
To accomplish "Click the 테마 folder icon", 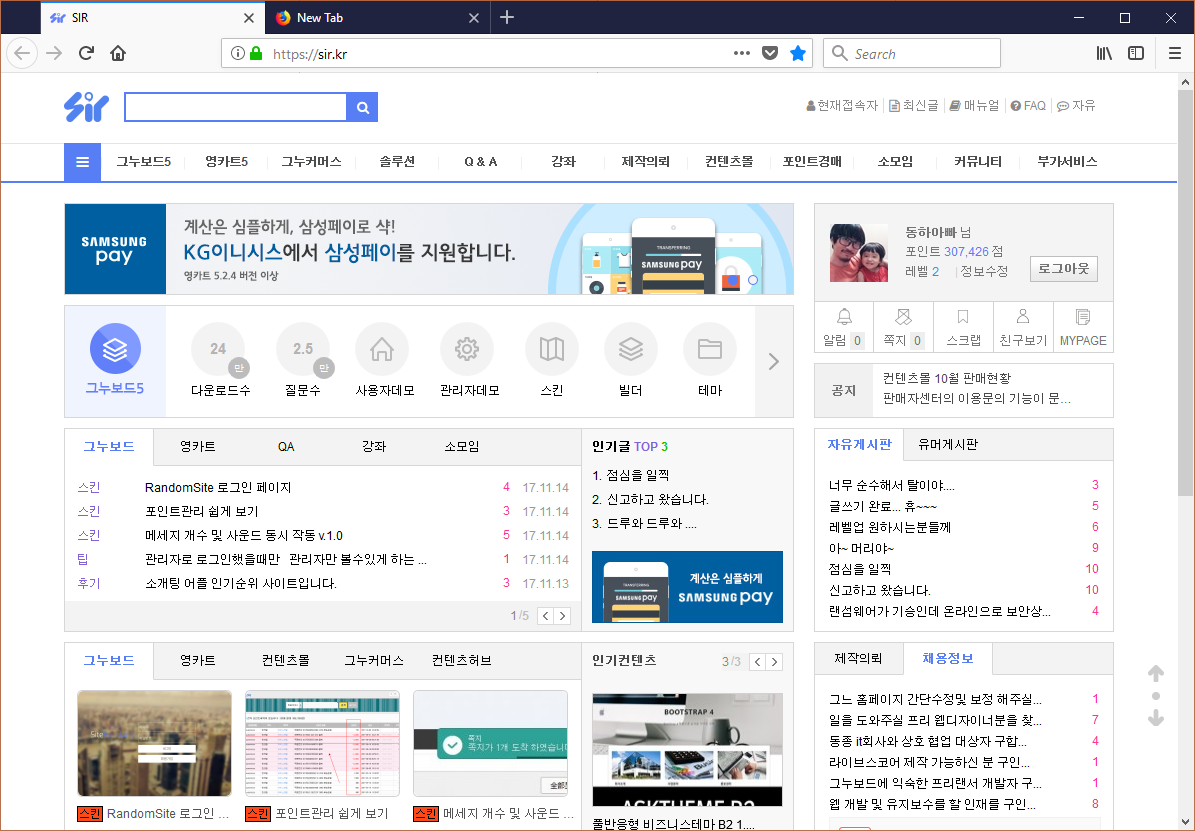I will pyautogui.click(x=709, y=349).
